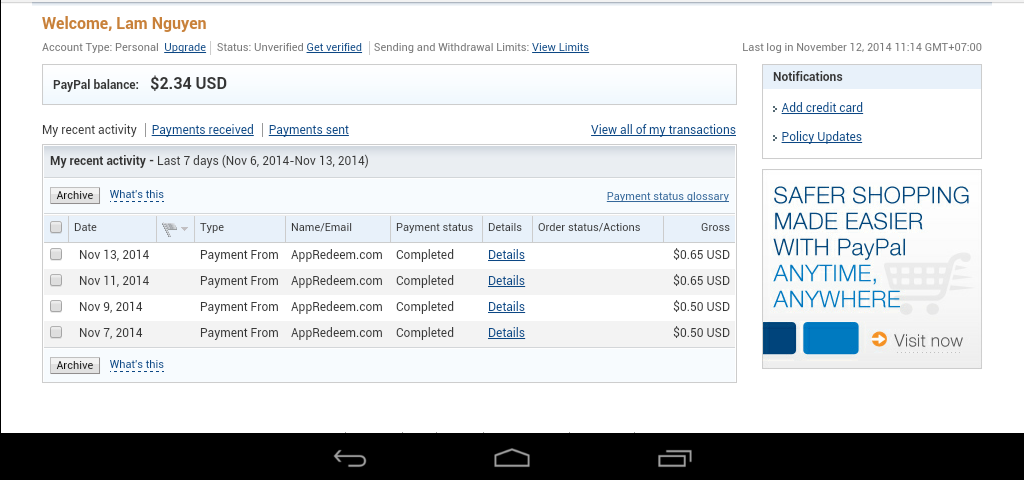The height and width of the screenshot is (480, 1024).
Task: Expand Details for the Nov 11 payment
Action: click(x=506, y=281)
